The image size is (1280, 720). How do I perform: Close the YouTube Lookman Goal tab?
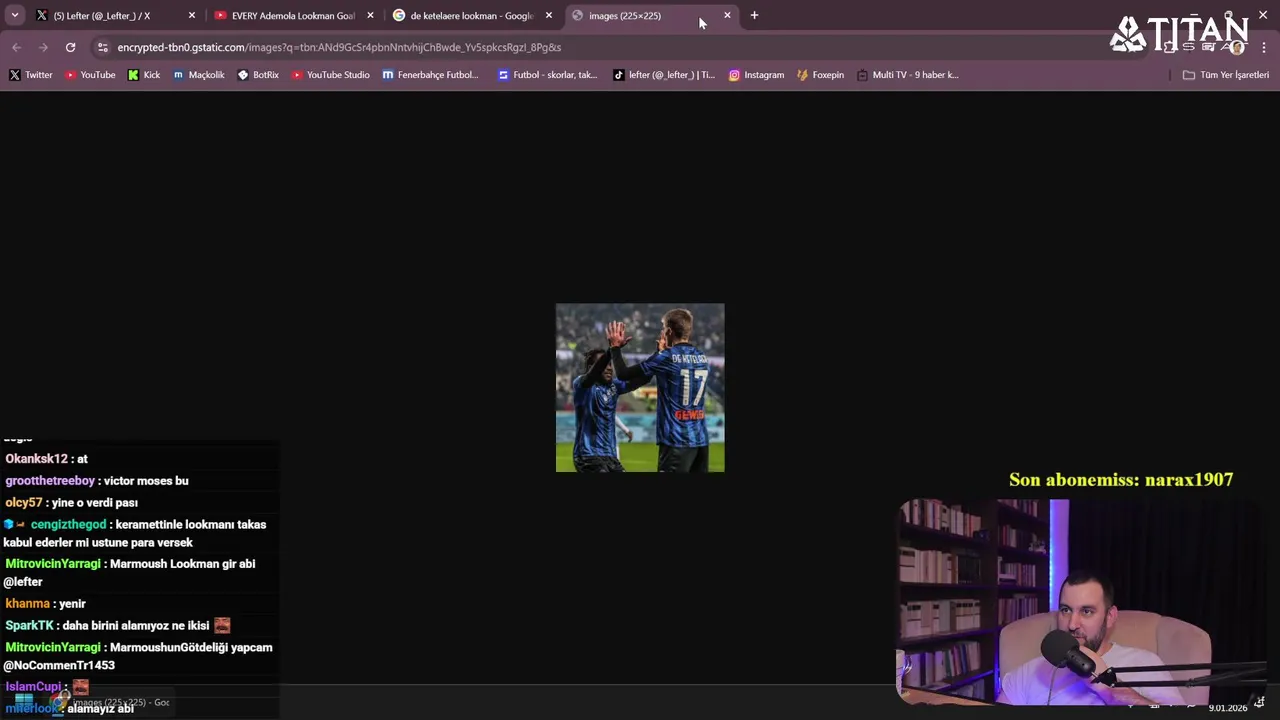click(370, 15)
